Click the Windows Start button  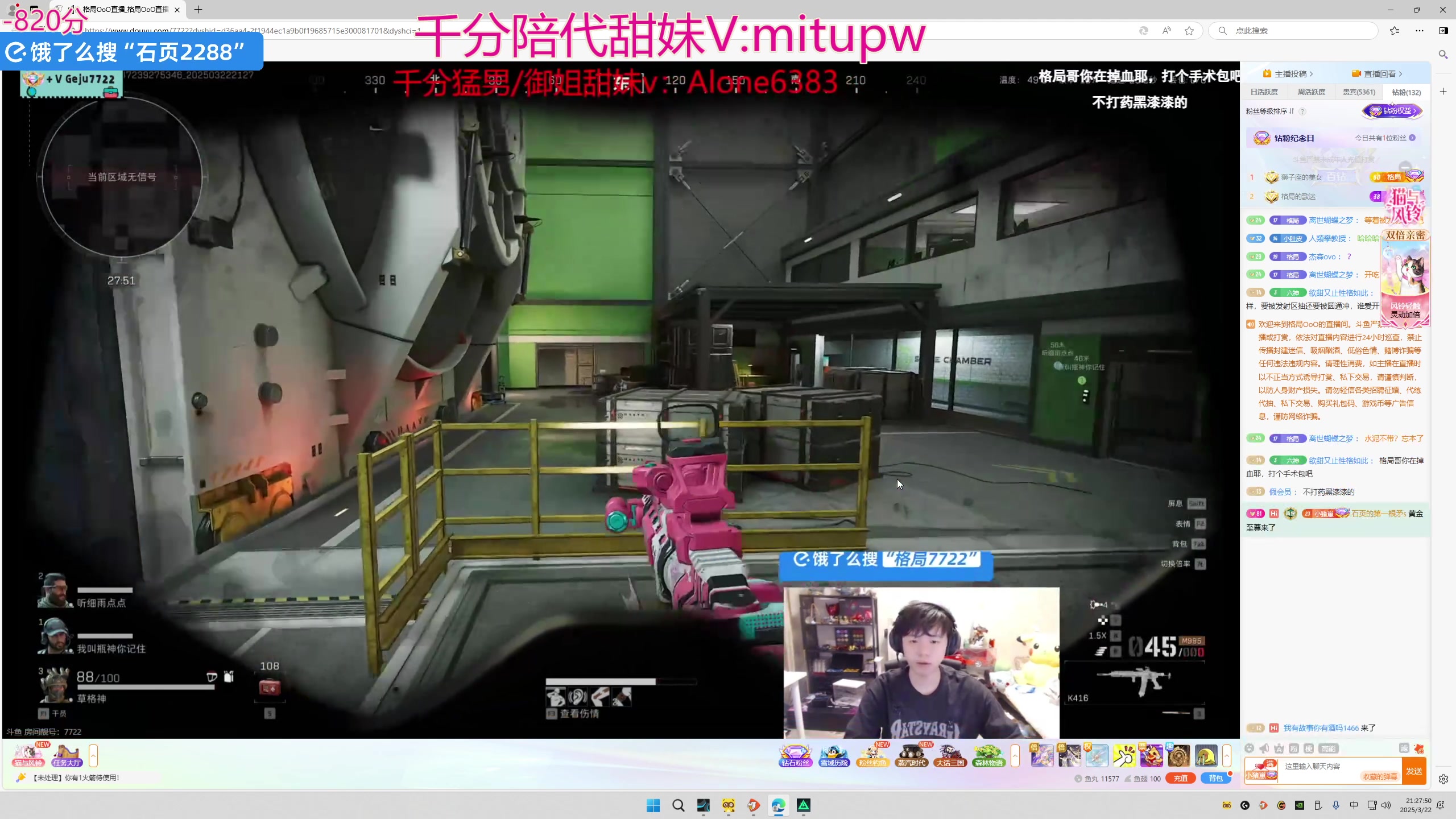coord(653,805)
